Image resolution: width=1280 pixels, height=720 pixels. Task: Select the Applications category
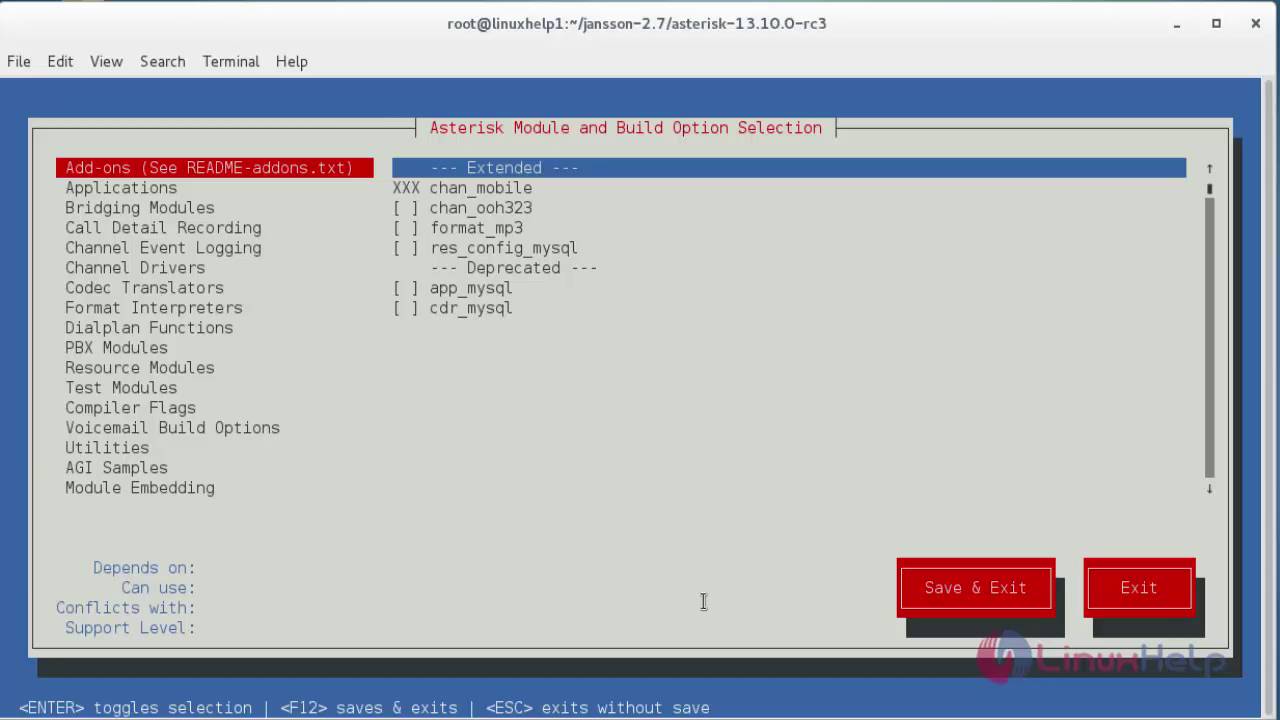pos(121,188)
